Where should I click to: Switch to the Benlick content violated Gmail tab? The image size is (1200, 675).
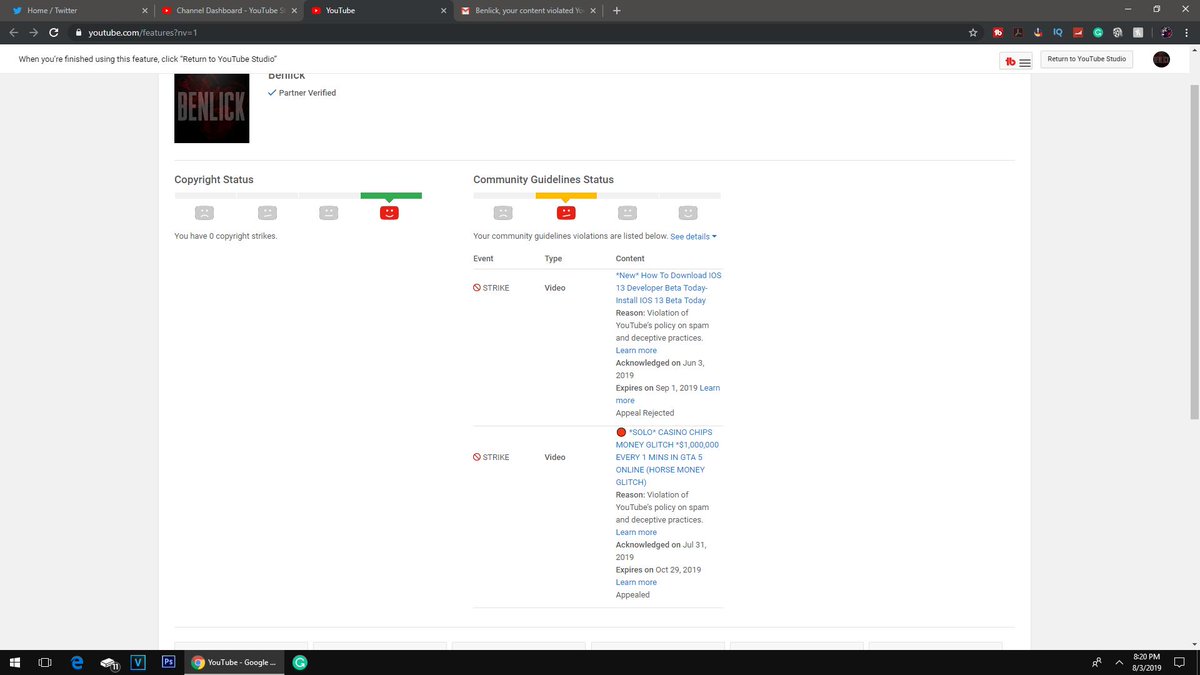(528, 11)
